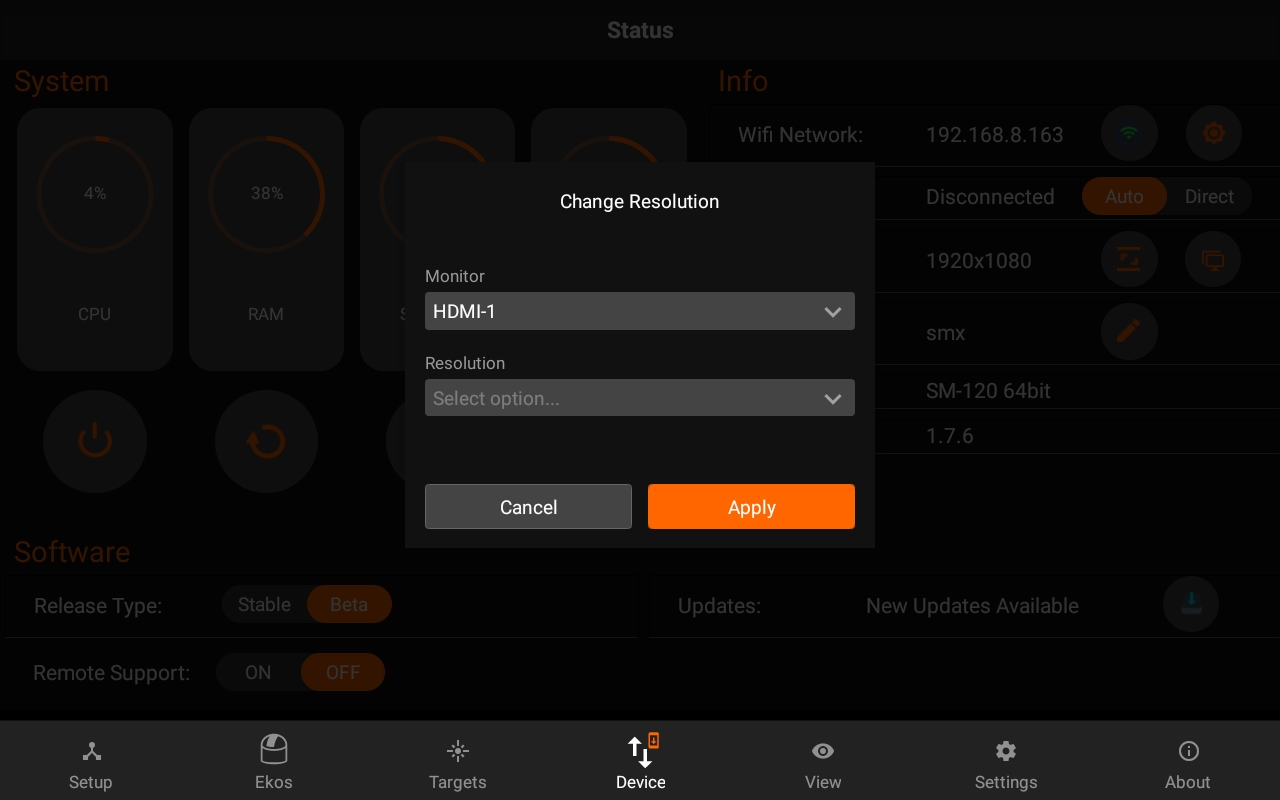Click the green Wifi signal icon
The width and height of the screenshot is (1280, 800).
click(1129, 133)
